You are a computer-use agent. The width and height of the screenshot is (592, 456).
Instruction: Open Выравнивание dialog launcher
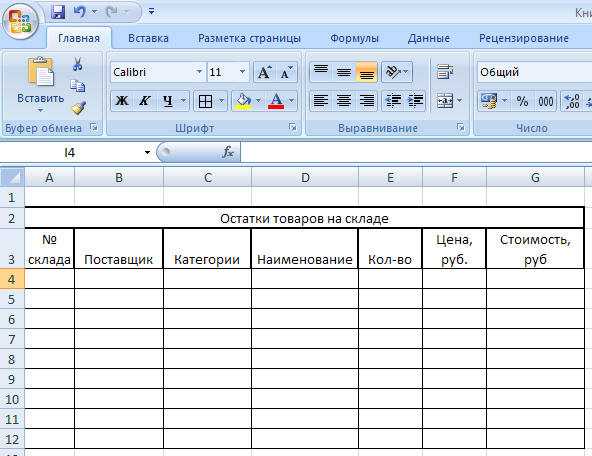pos(460,127)
